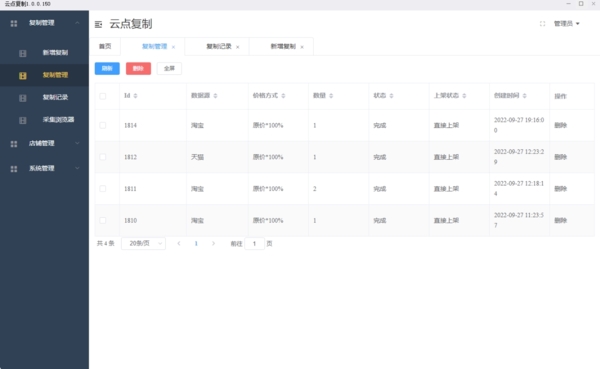Image resolution: width=600 pixels, height=369 pixels.
Task: Close the 复制管理 tab with its x
Action: pos(173,47)
